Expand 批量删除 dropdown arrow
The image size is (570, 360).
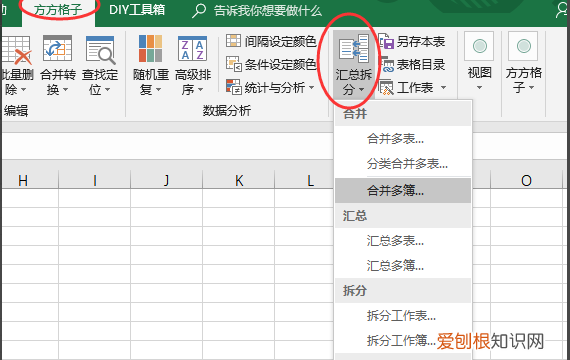tap(24, 89)
